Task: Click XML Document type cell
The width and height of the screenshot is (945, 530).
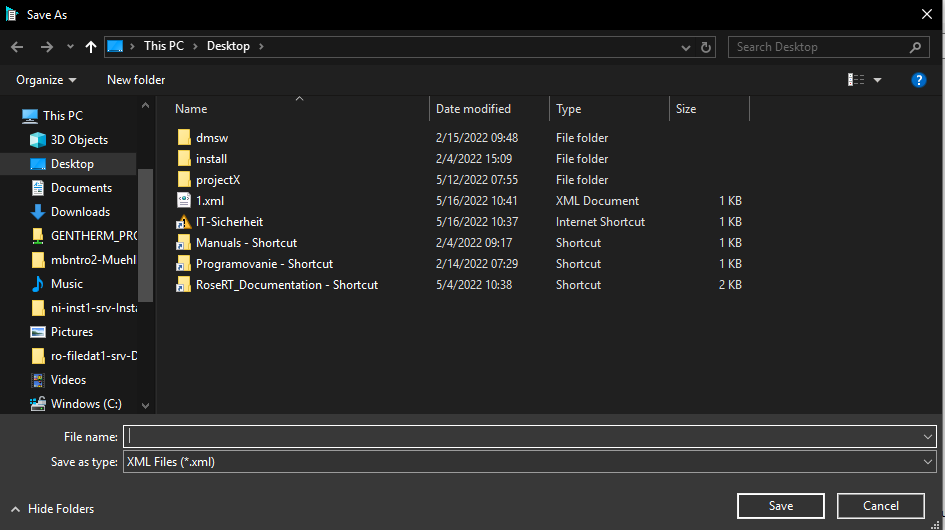Action: pyautogui.click(x=597, y=201)
